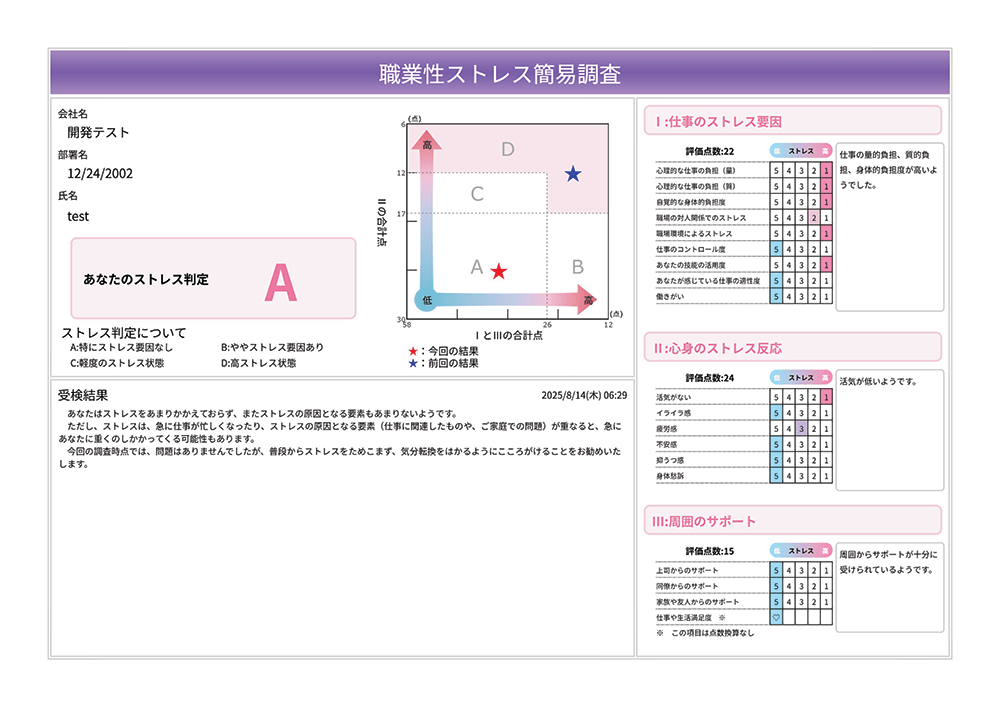Screen dimensions: 1000x702
Task: Click the stress gradient bar above section Ⅰ scores
Action: tap(801, 151)
